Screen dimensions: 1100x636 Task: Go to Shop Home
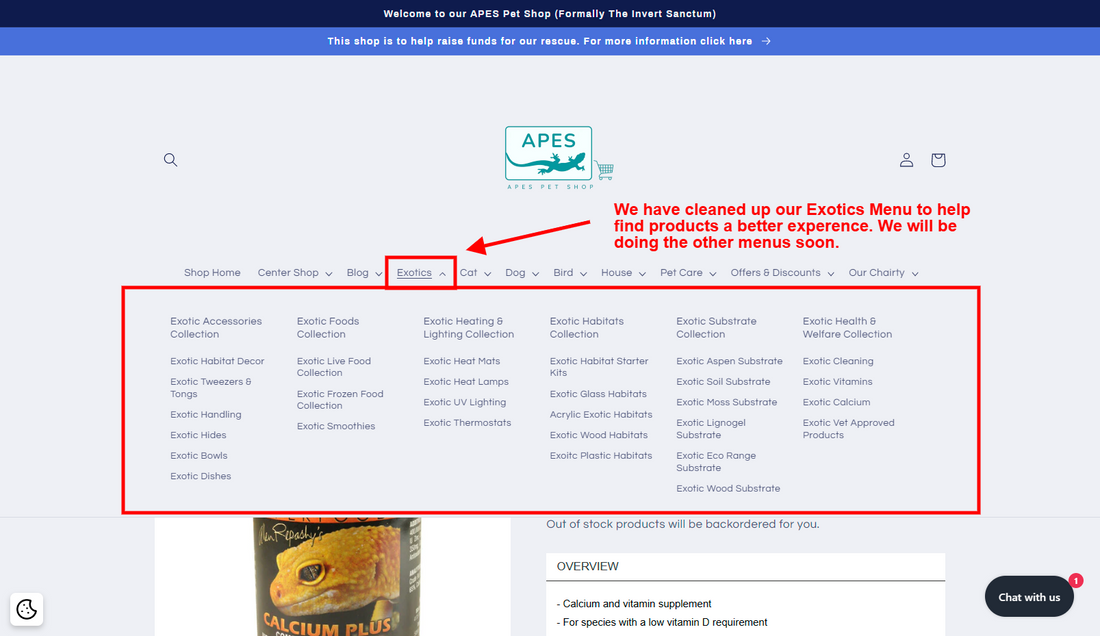pyautogui.click(x=212, y=273)
